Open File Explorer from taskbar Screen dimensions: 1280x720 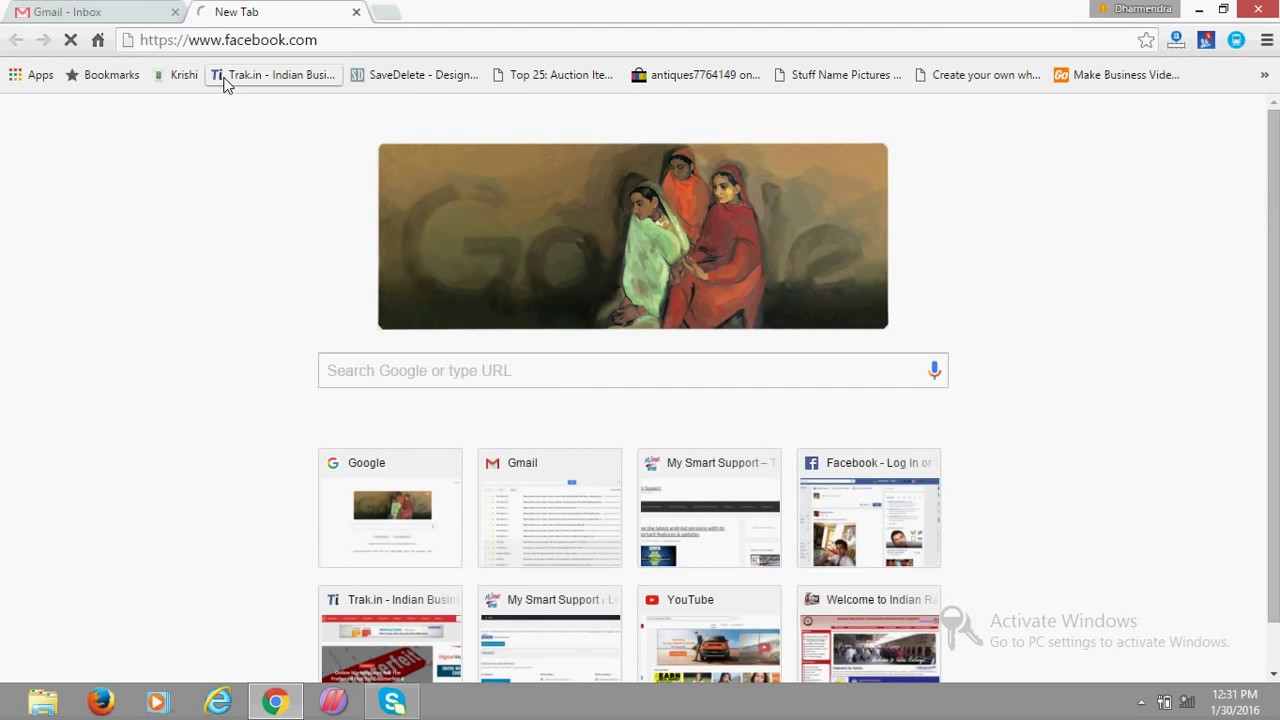coord(43,702)
